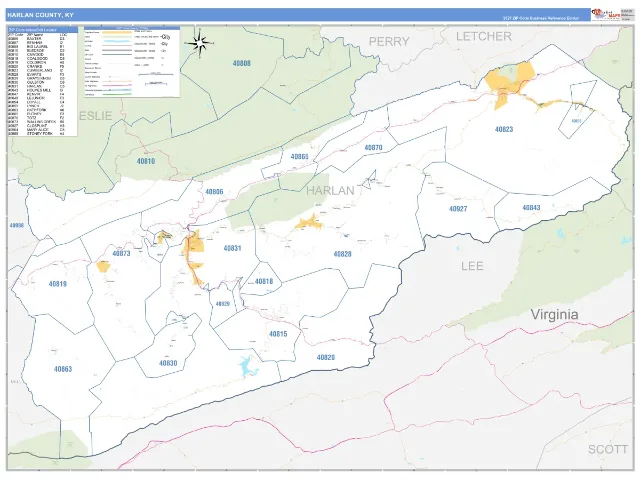The width and height of the screenshot is (640, 480).
Task: Click the Virginia state label
Action: [554, 315]
